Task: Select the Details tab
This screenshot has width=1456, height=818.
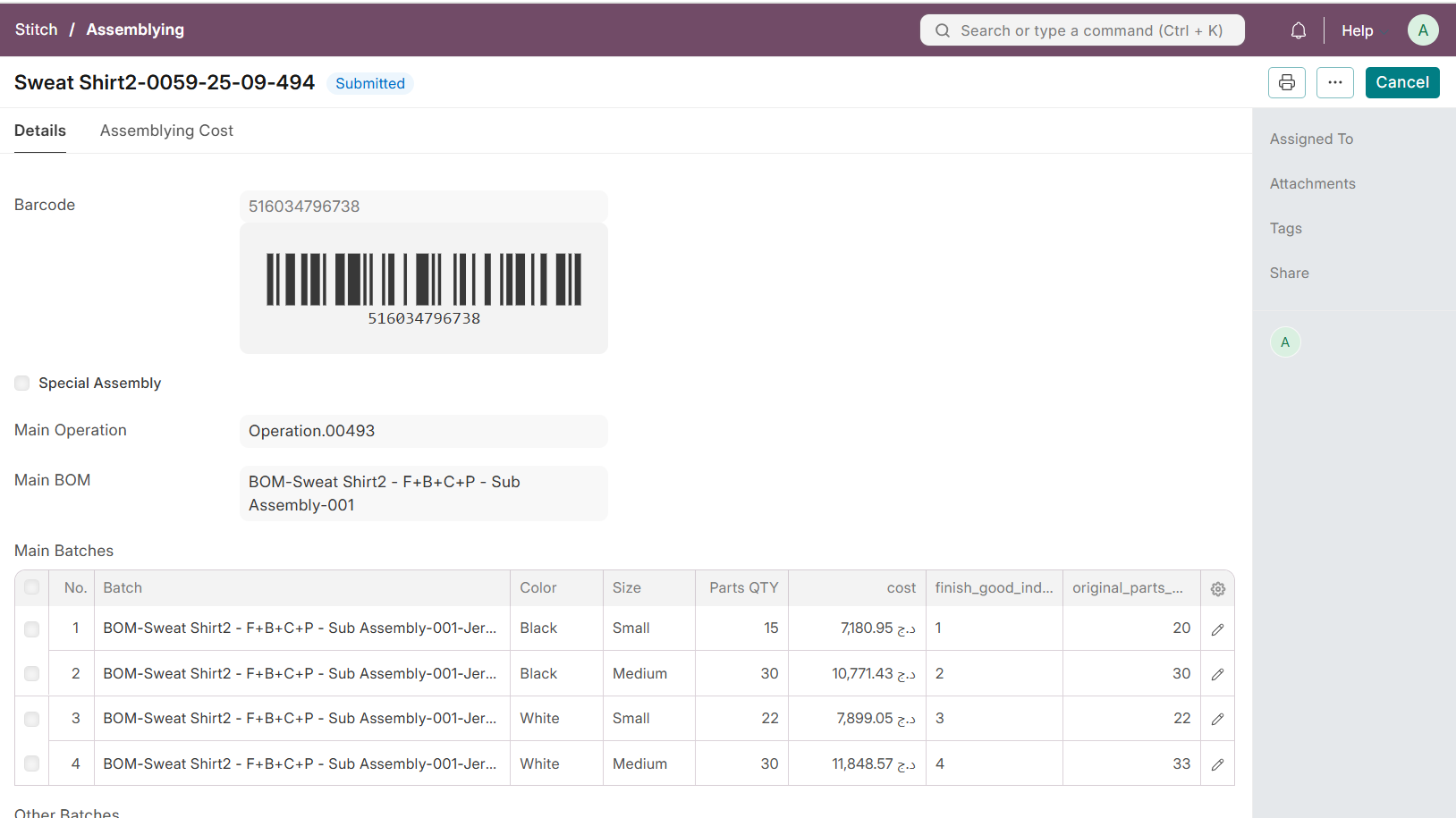Action: [40, 131]
